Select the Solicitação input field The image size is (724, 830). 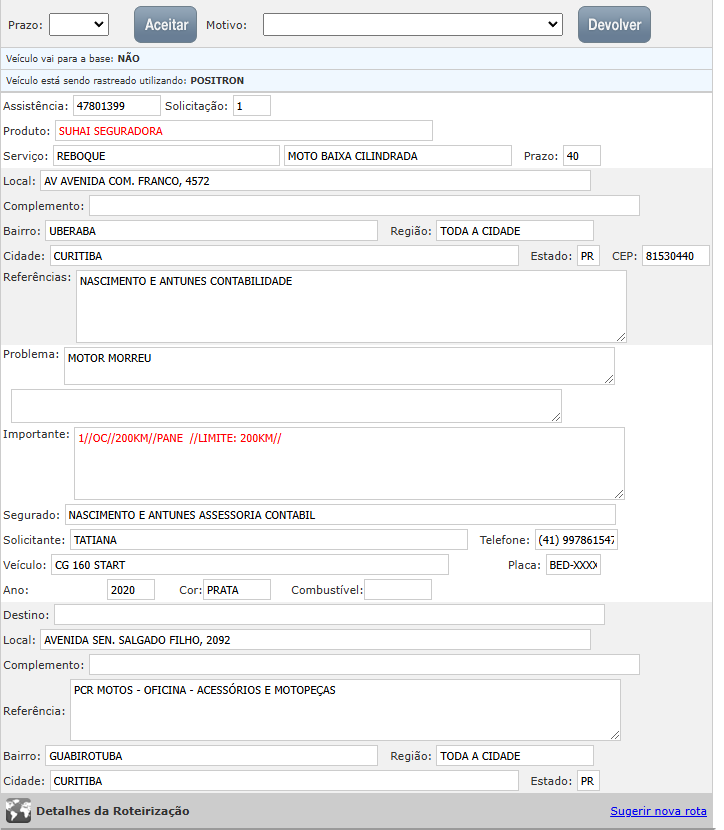pyautogui.click(x=251, y=105)
